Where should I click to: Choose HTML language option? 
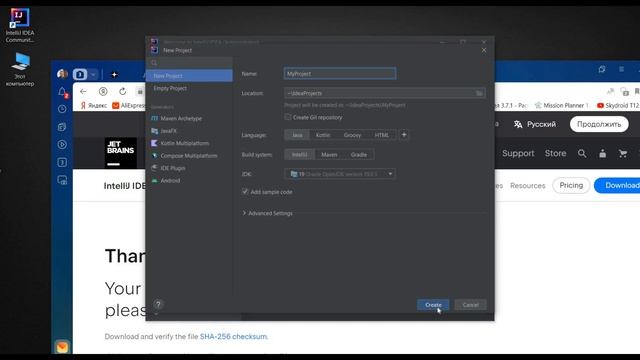coord(382,135)
